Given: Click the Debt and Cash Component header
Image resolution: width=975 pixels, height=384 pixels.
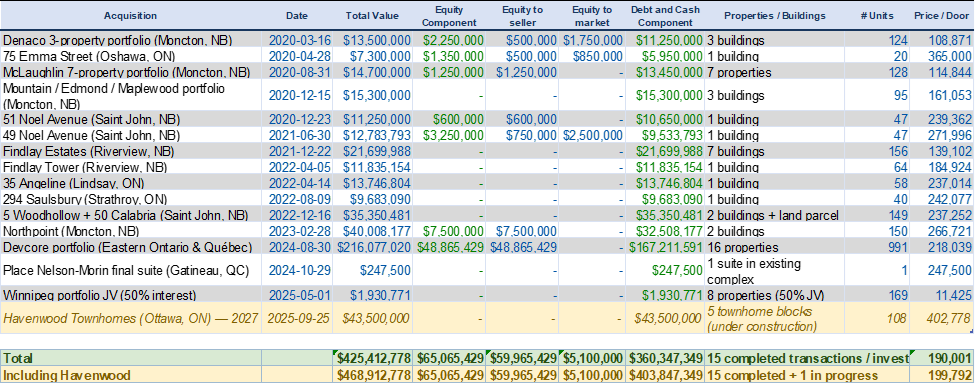Looking at the screenshot, I should 665,16.
